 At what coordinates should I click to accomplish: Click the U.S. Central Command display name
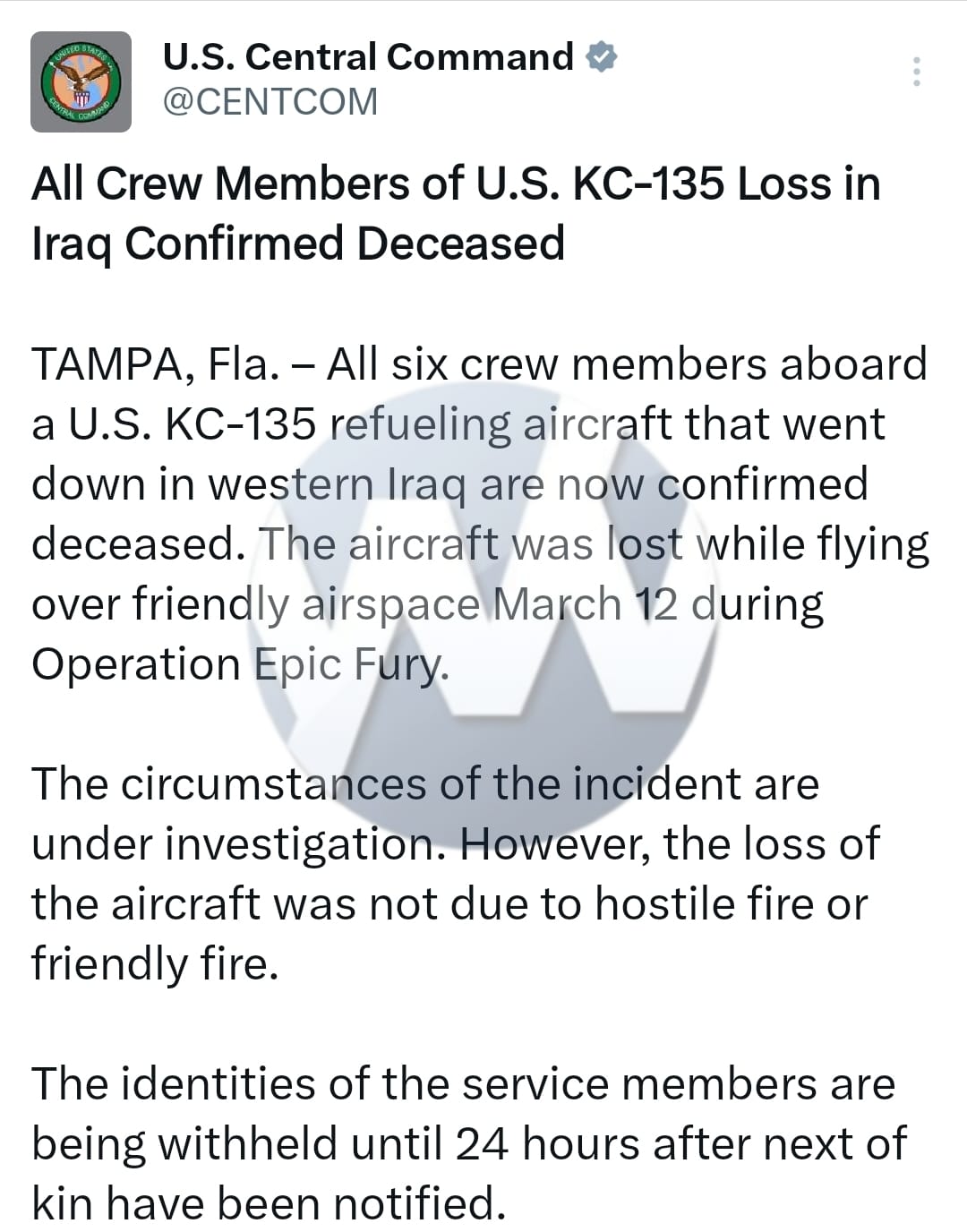tap(368, 56)
